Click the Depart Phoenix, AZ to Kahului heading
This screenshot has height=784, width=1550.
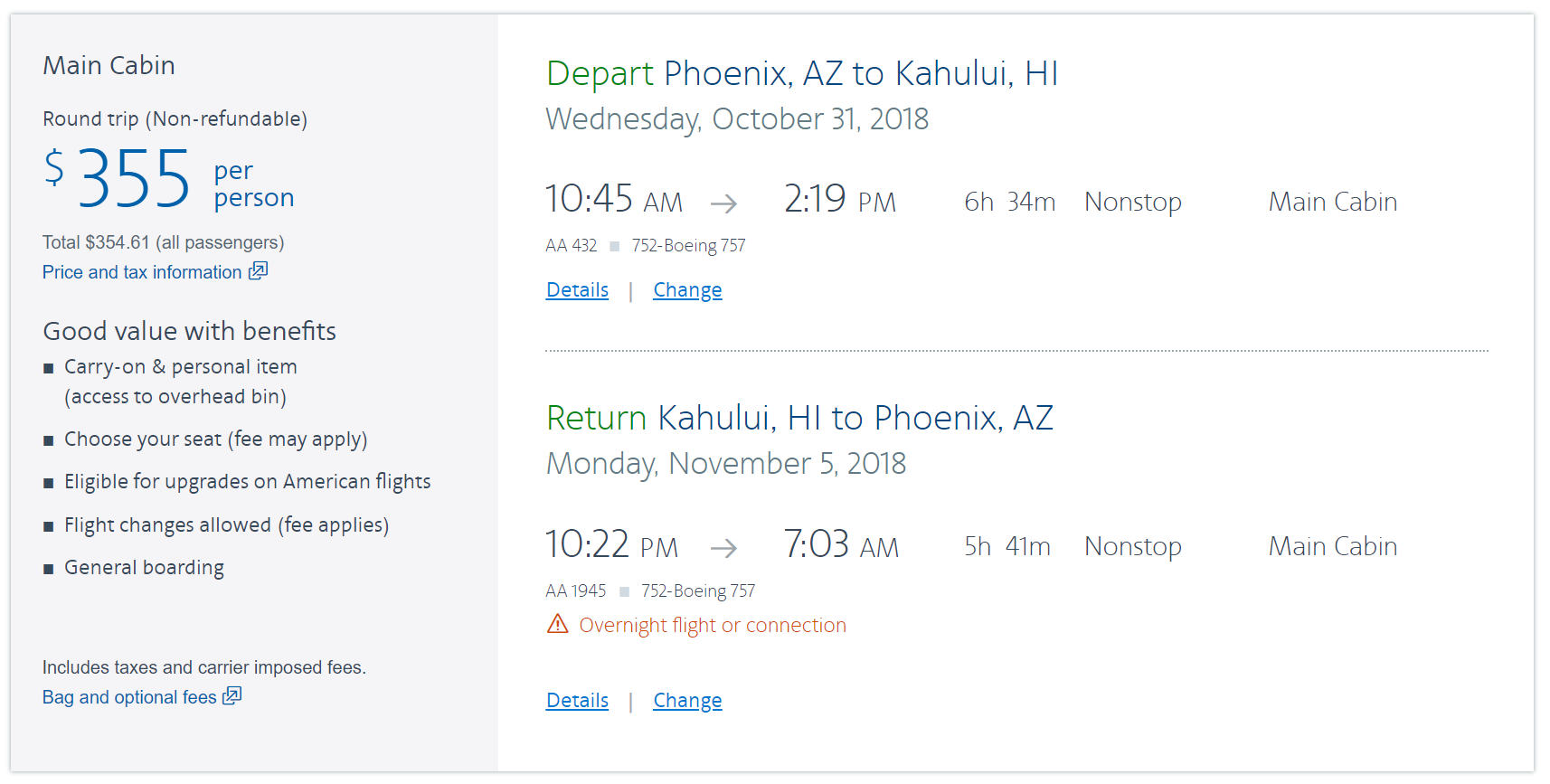click(802, 73)
